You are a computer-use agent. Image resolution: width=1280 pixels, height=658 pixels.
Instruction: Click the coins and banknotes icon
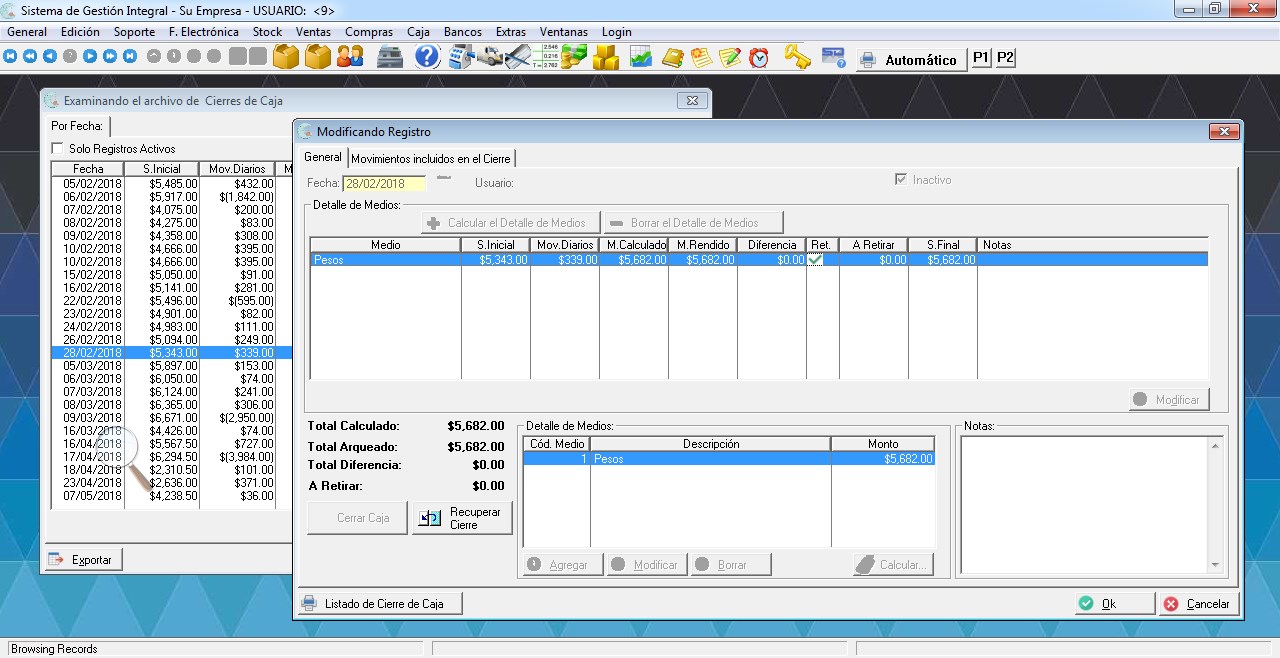574,57
